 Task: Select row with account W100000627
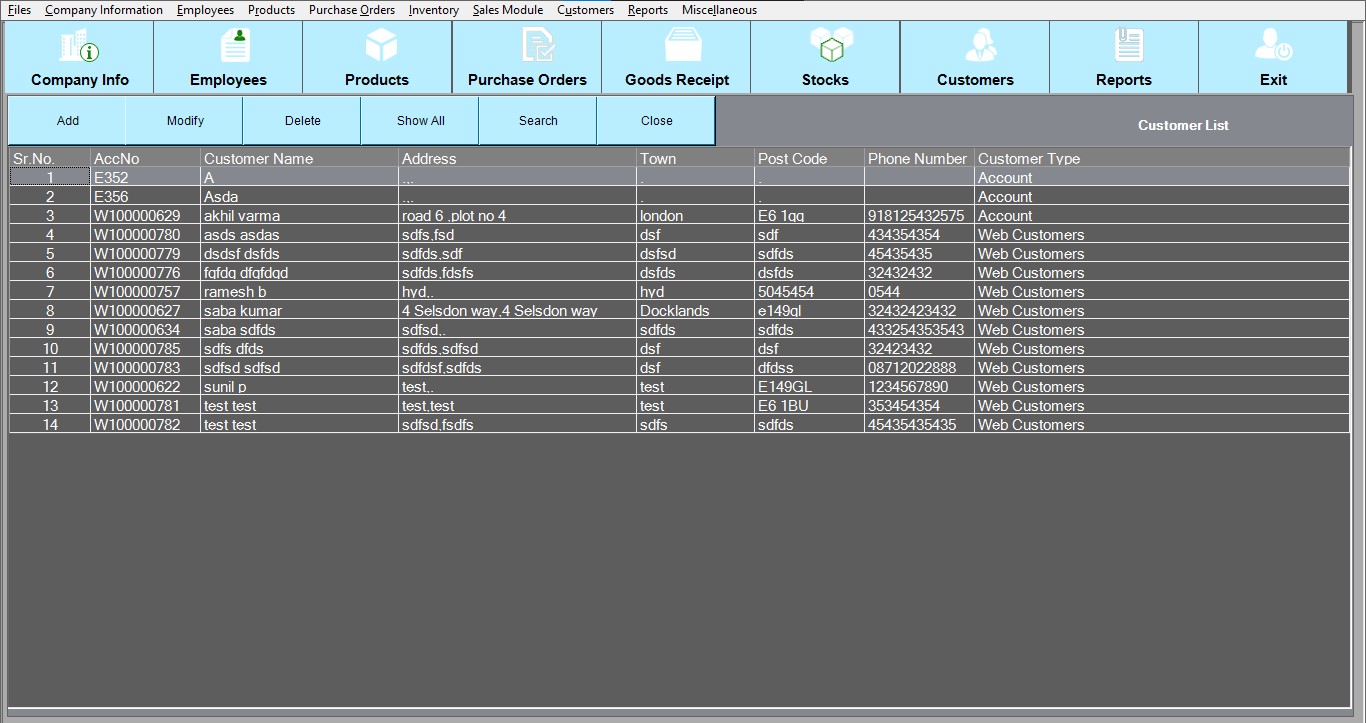137,311
